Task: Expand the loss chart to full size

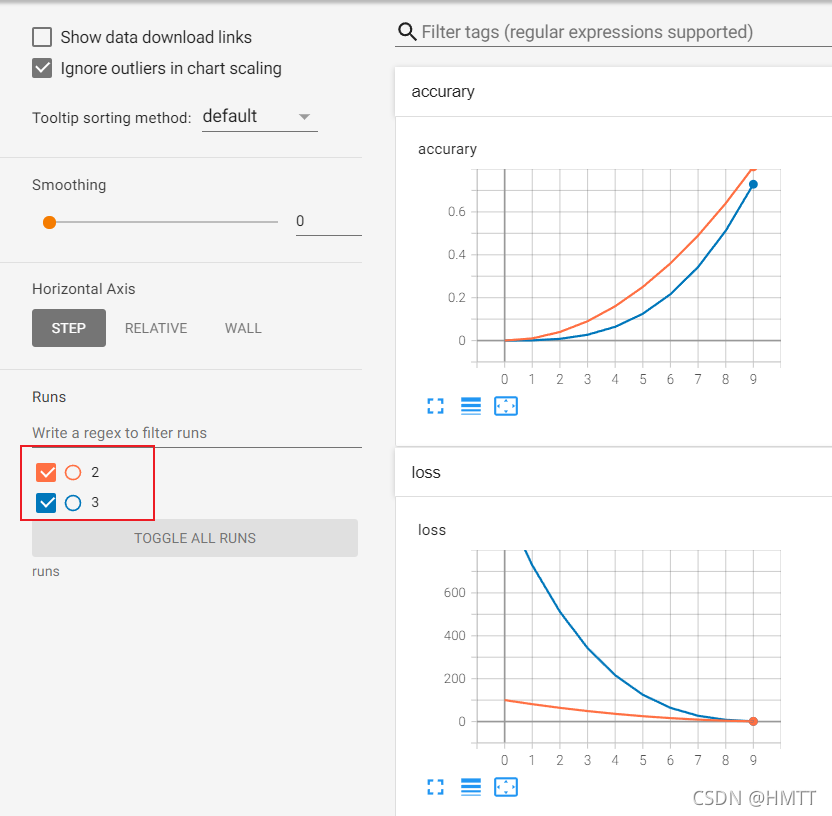Action: (x=435, y=787)
